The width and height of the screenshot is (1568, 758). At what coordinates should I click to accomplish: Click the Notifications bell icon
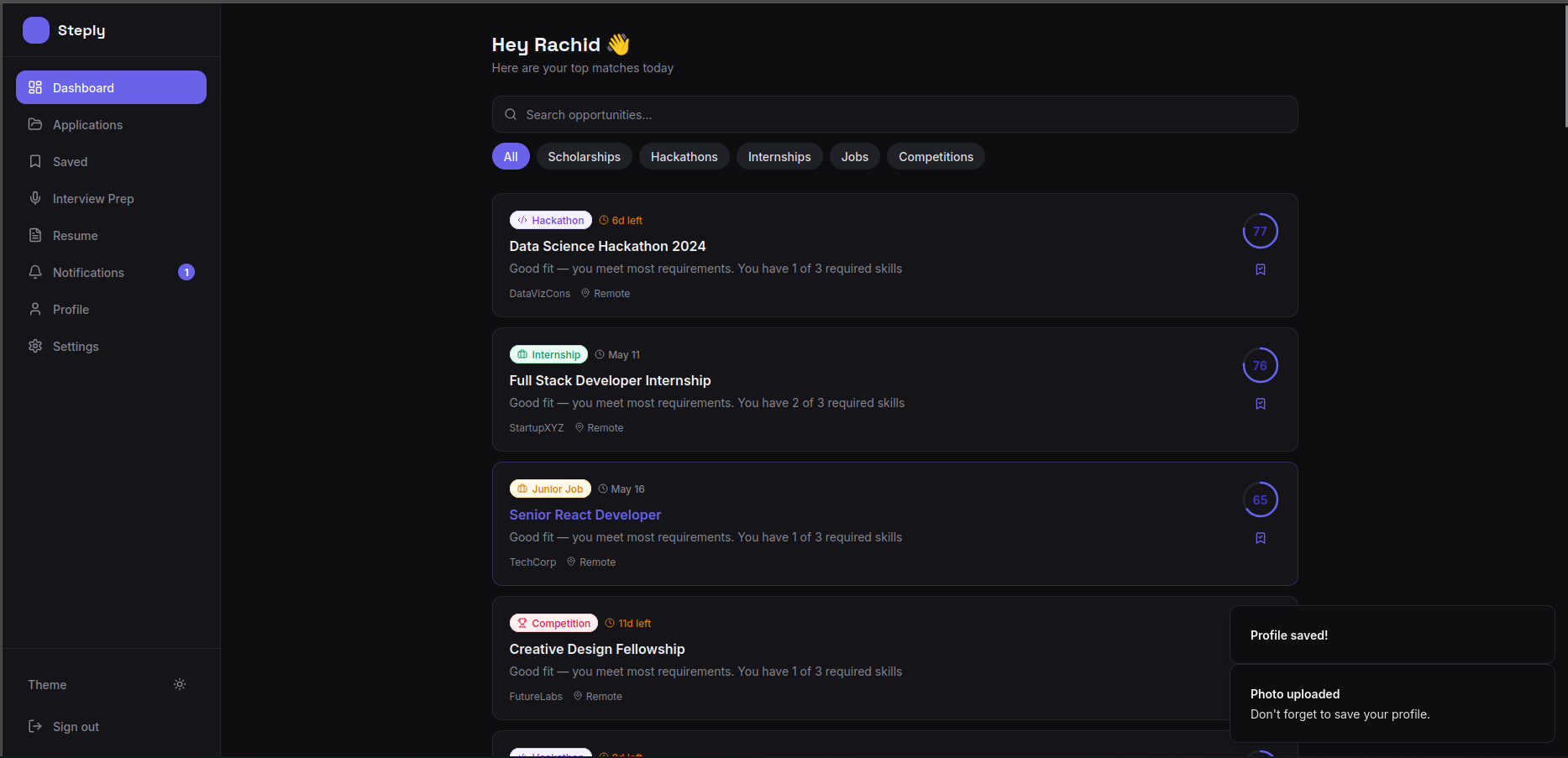pos(35,272)
